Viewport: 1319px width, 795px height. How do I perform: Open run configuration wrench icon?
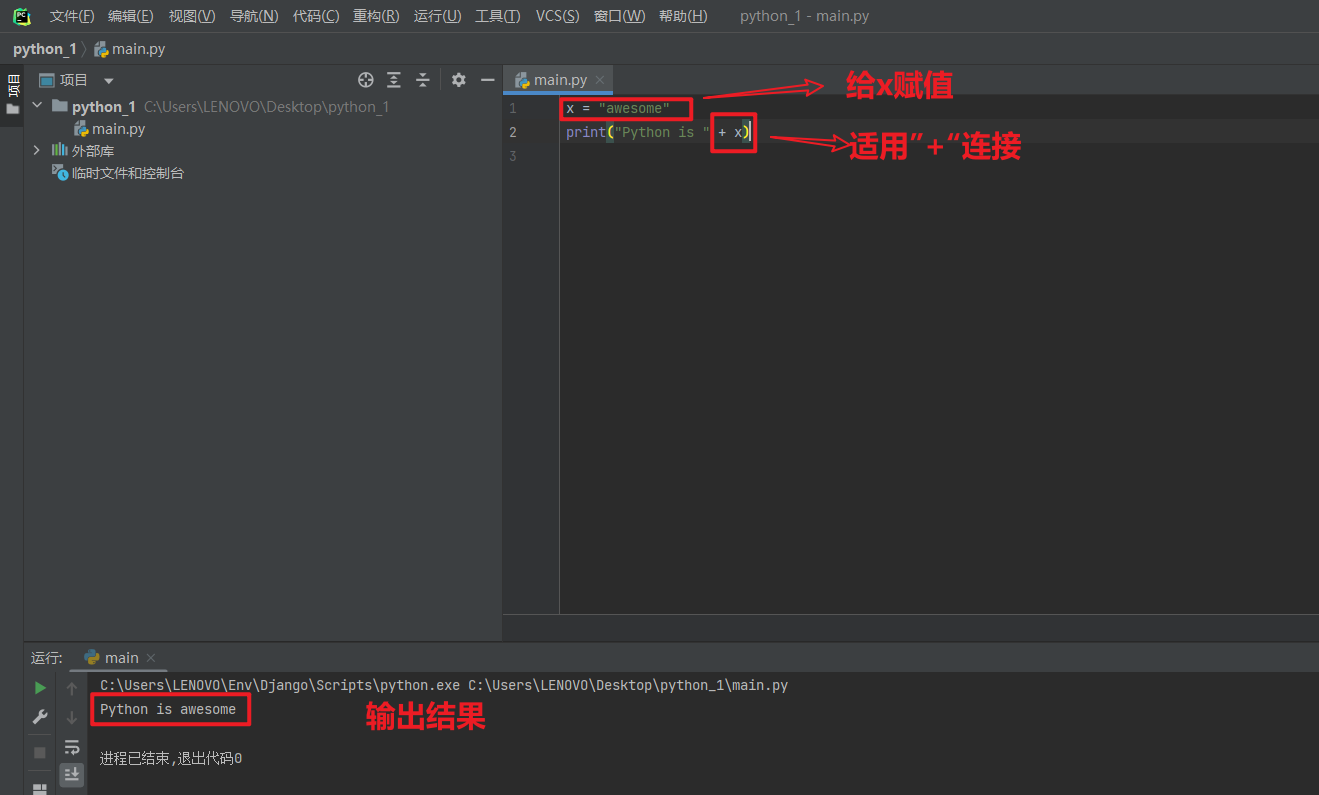click(40, 717)
